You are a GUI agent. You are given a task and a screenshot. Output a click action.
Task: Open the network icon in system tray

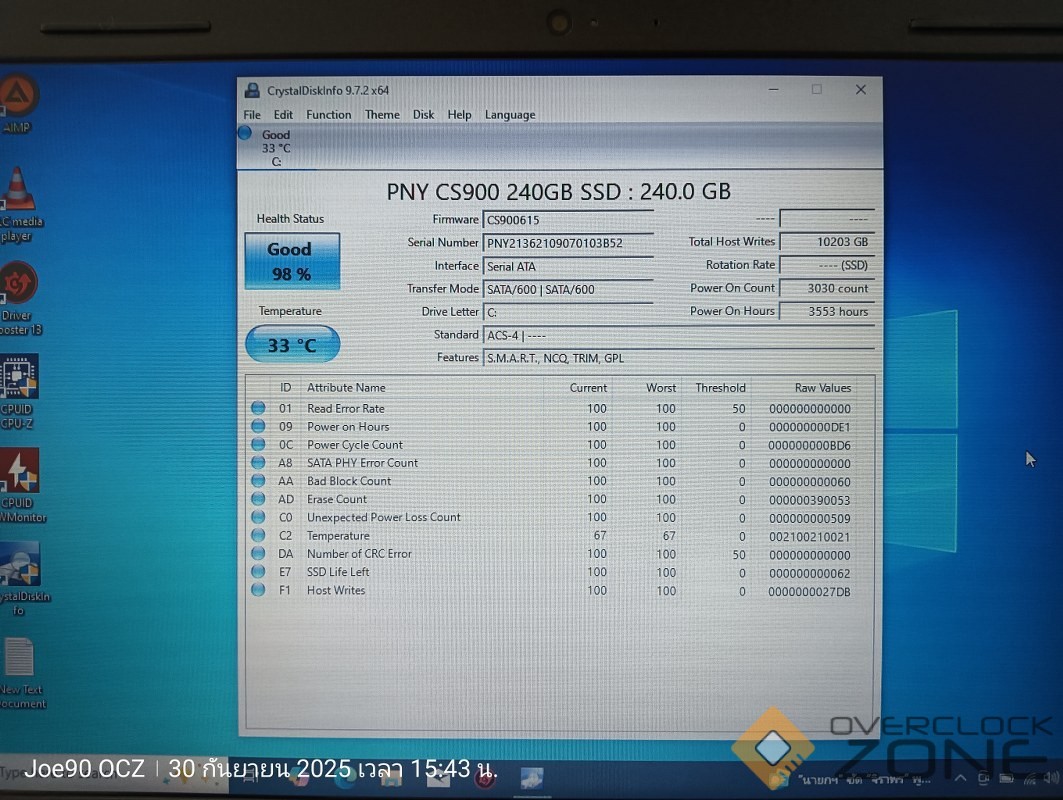tap(1030, 778)
